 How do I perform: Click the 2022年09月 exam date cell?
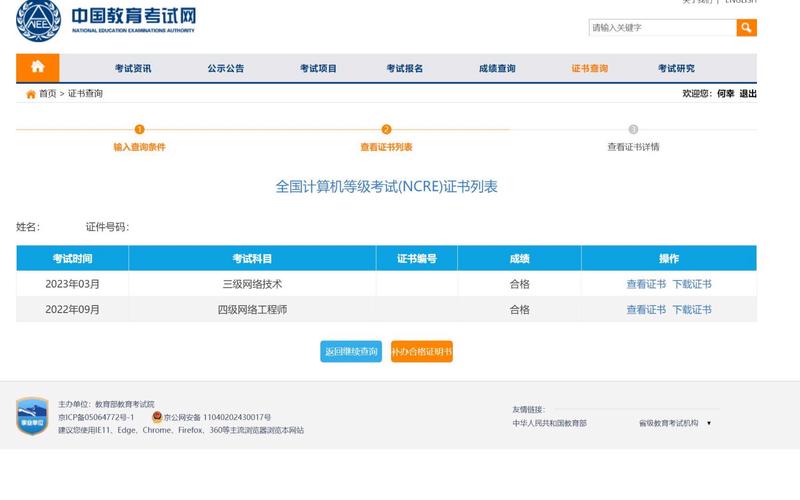coord(72,310)
